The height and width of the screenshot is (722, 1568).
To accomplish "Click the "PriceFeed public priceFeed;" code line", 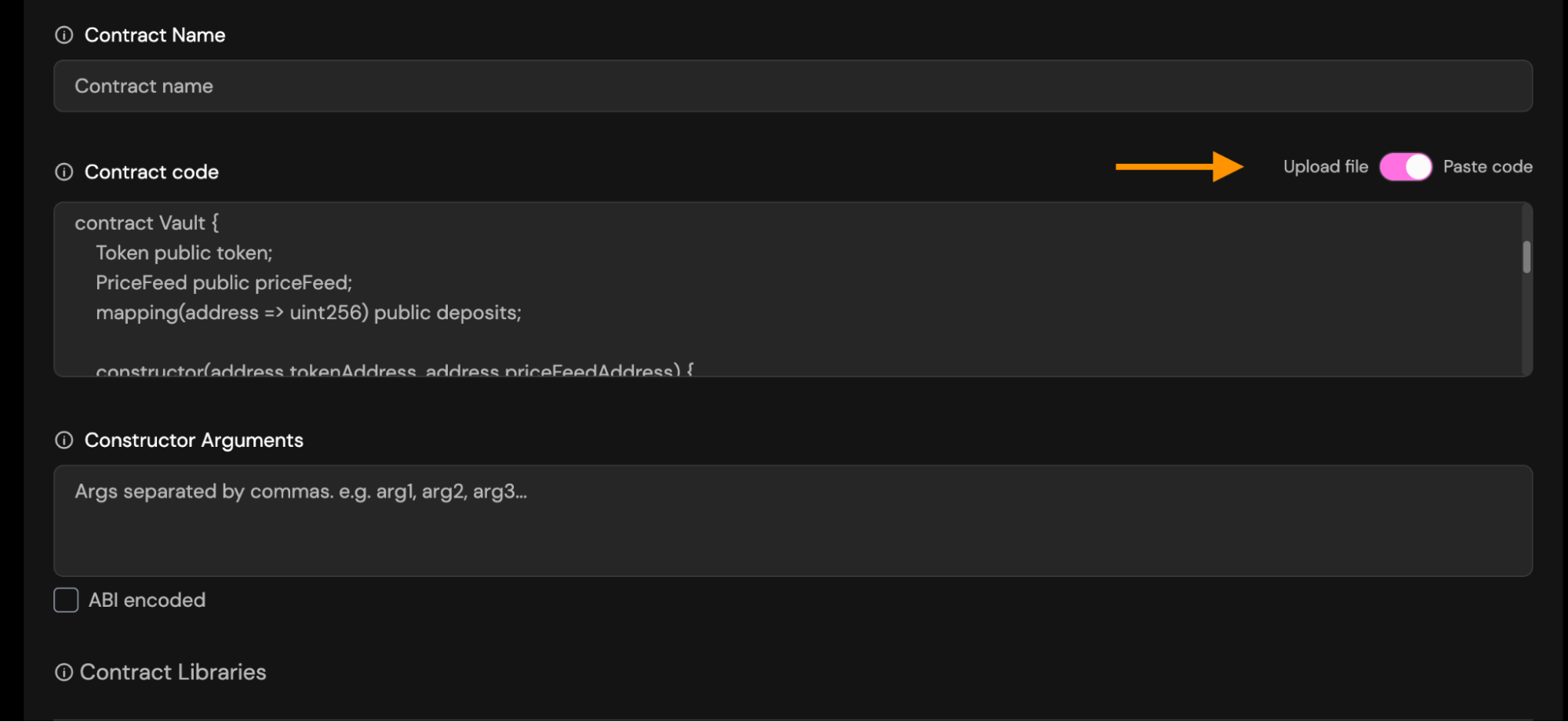I will tap(224, 283).
